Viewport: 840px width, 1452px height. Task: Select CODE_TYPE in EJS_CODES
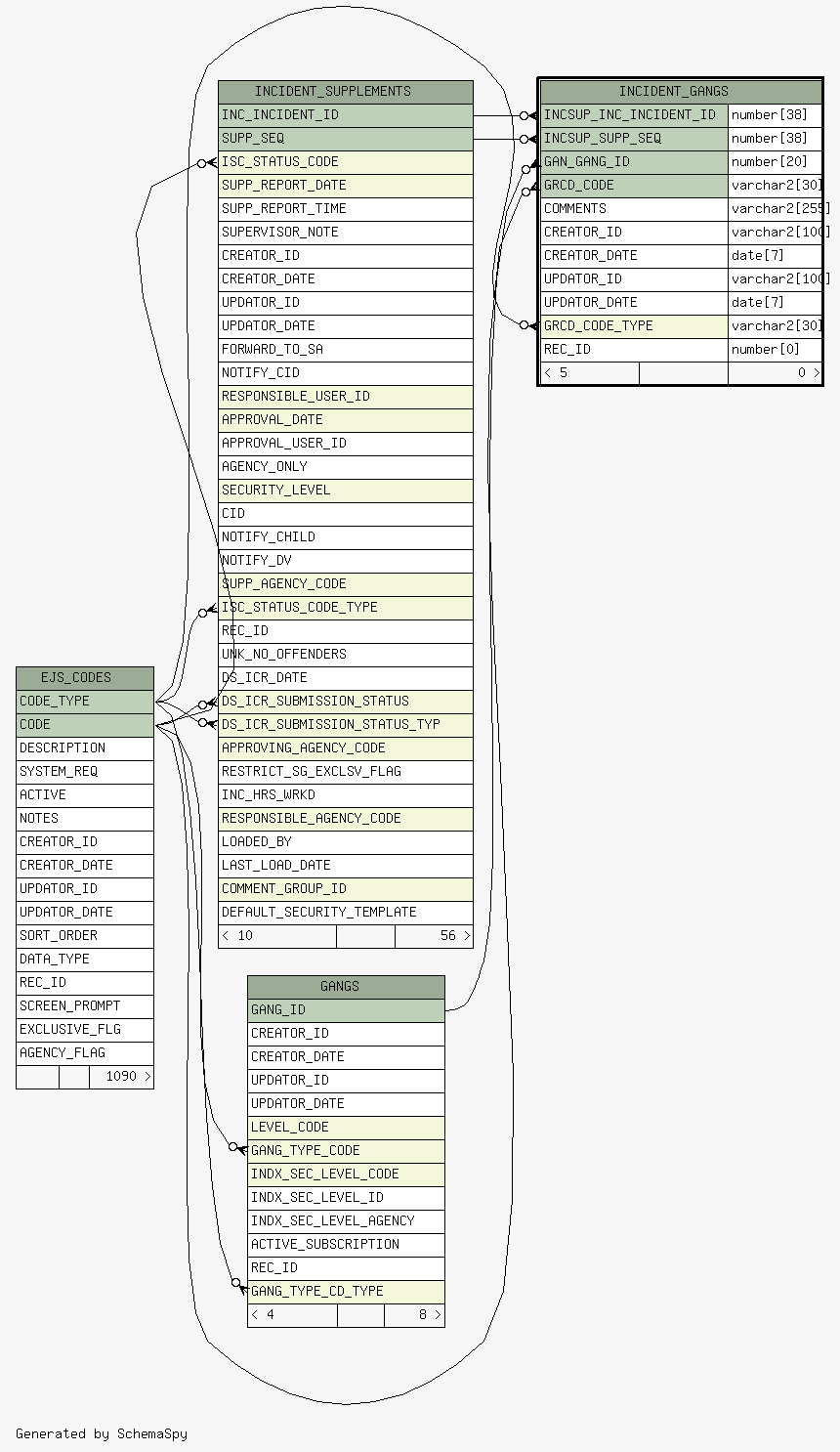[85, 702]
